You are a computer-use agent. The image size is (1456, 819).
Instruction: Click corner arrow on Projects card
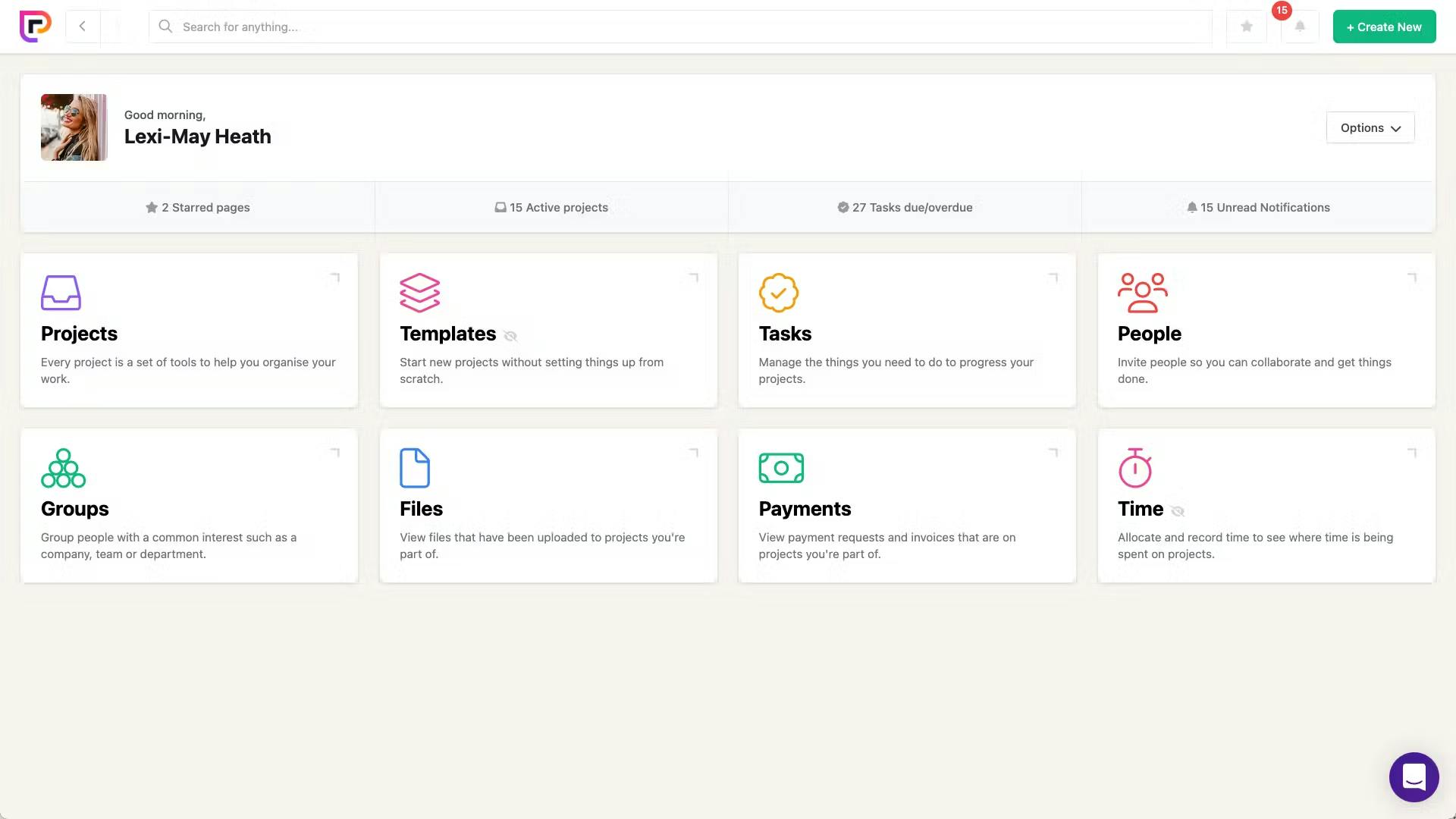[x=334, y=278]
